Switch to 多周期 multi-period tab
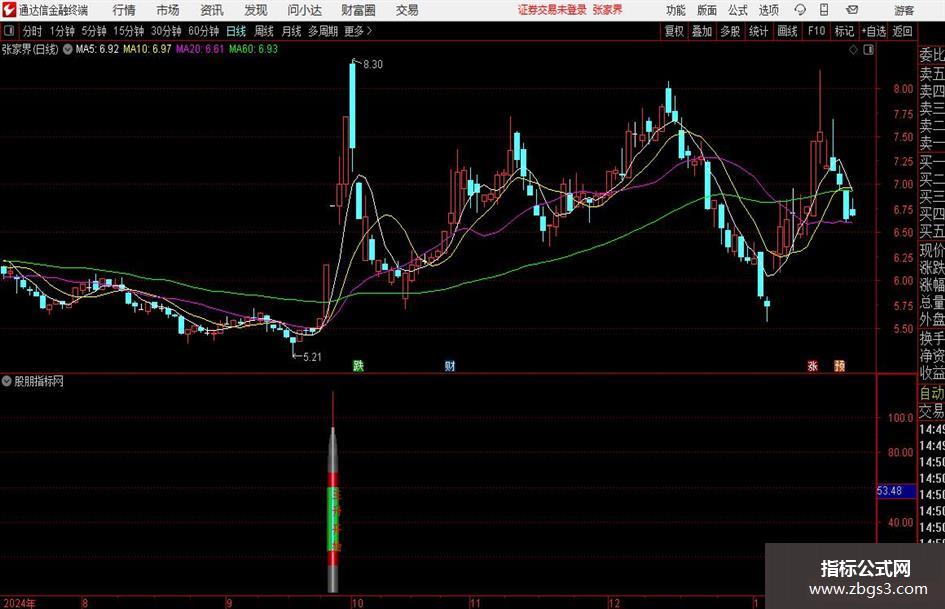This screenshot has width=945, height=609. [x=323, y=31]
